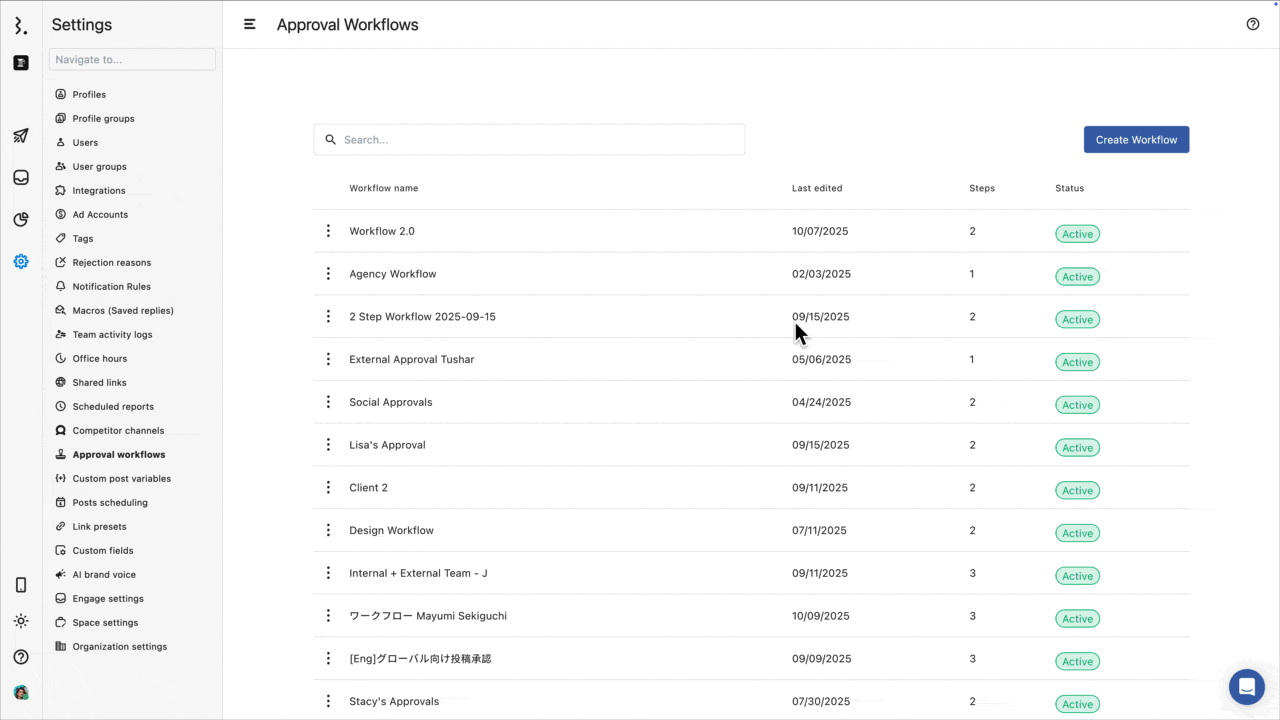Open the Social Approvals workflow

pyautogui.click(x=391, y=402)
